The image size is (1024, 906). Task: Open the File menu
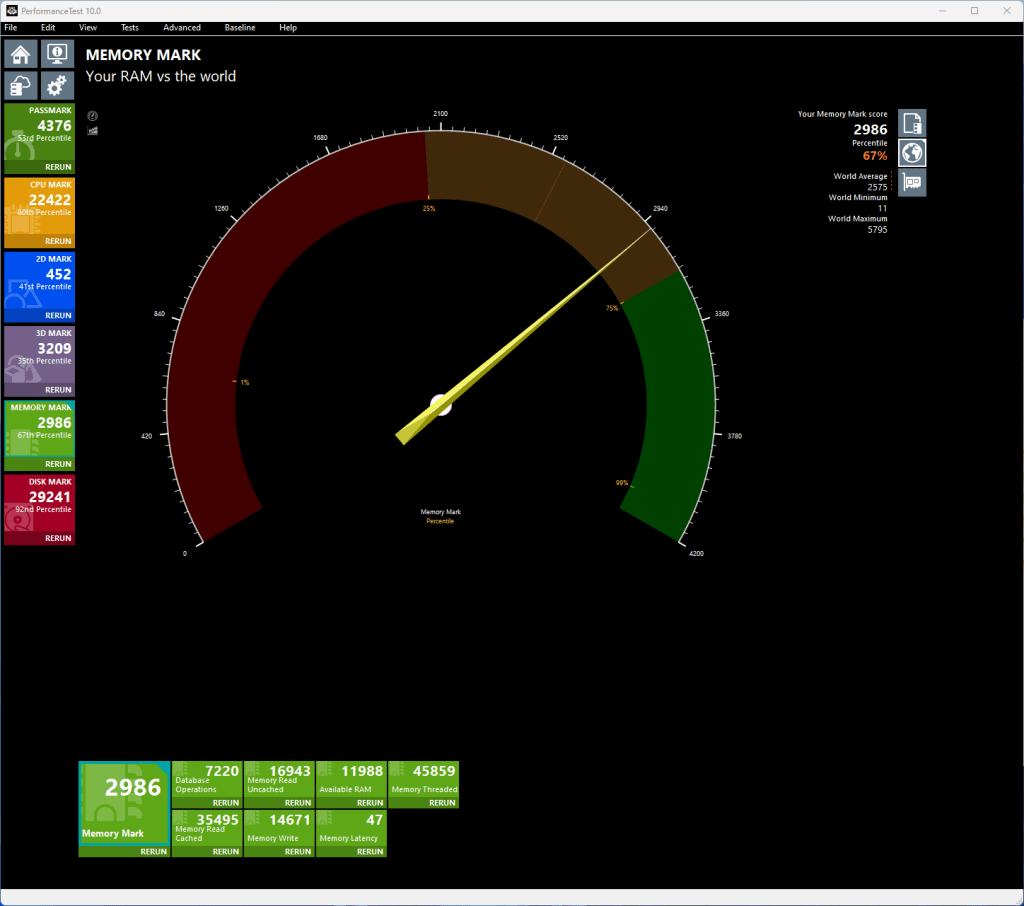(10, 27)
